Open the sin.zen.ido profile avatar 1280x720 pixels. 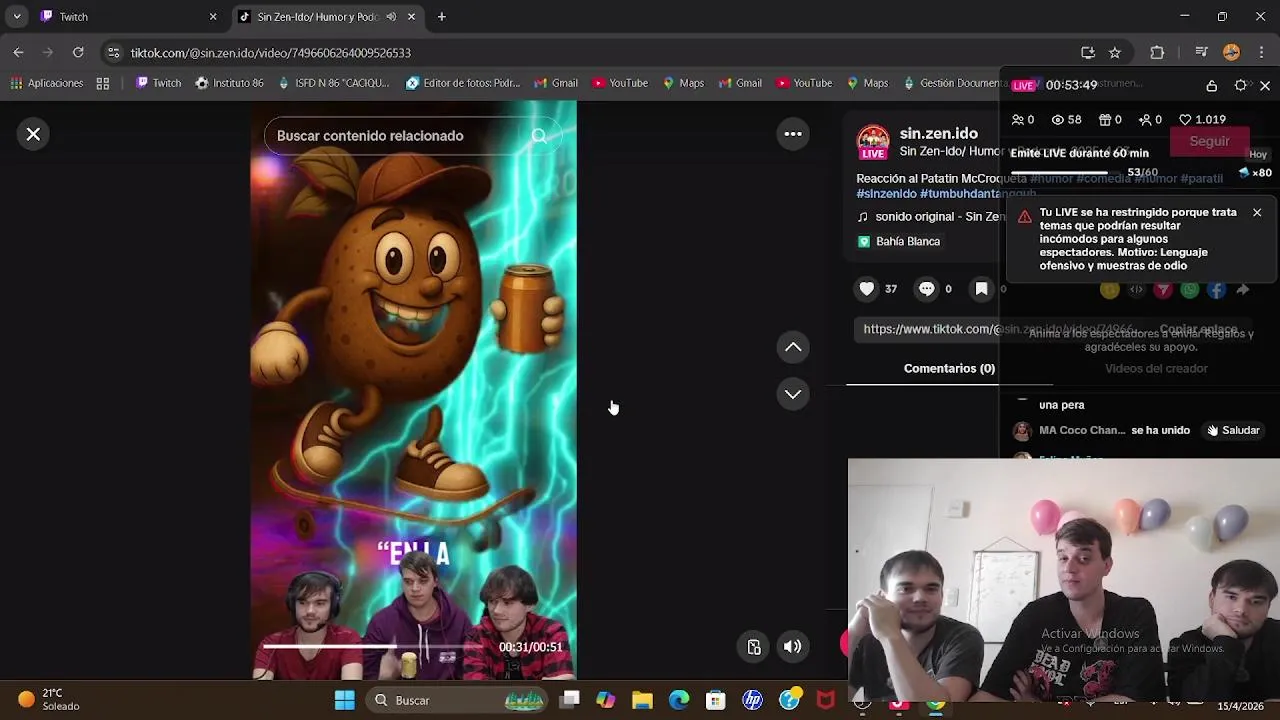coord(873,142)
